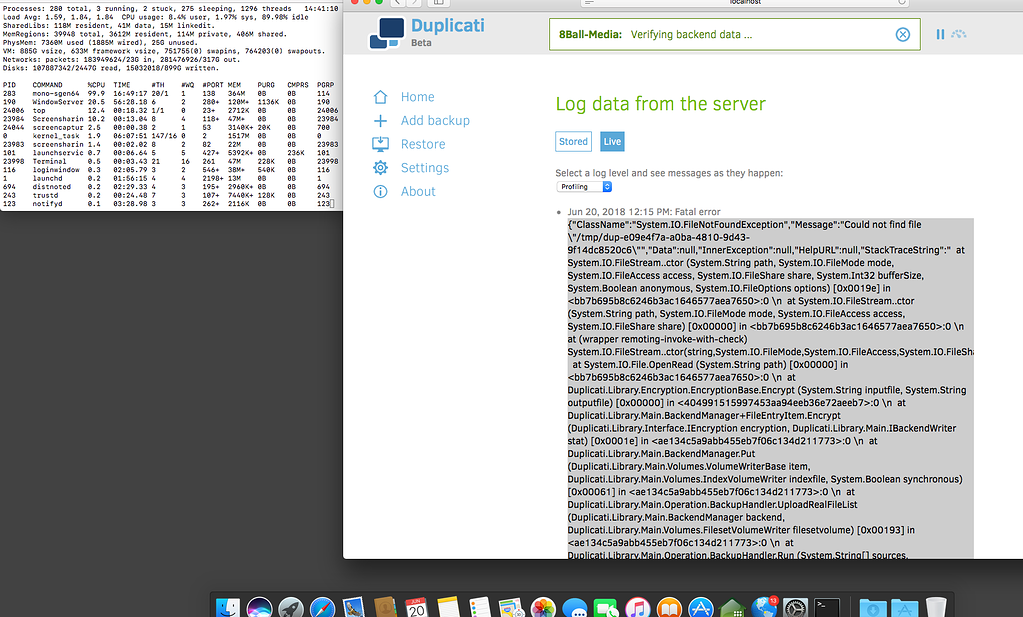Select the loginwindow row in Terminal
Image resolution: width=1023 pixels, height=617 pixels.
coord(170,170)
